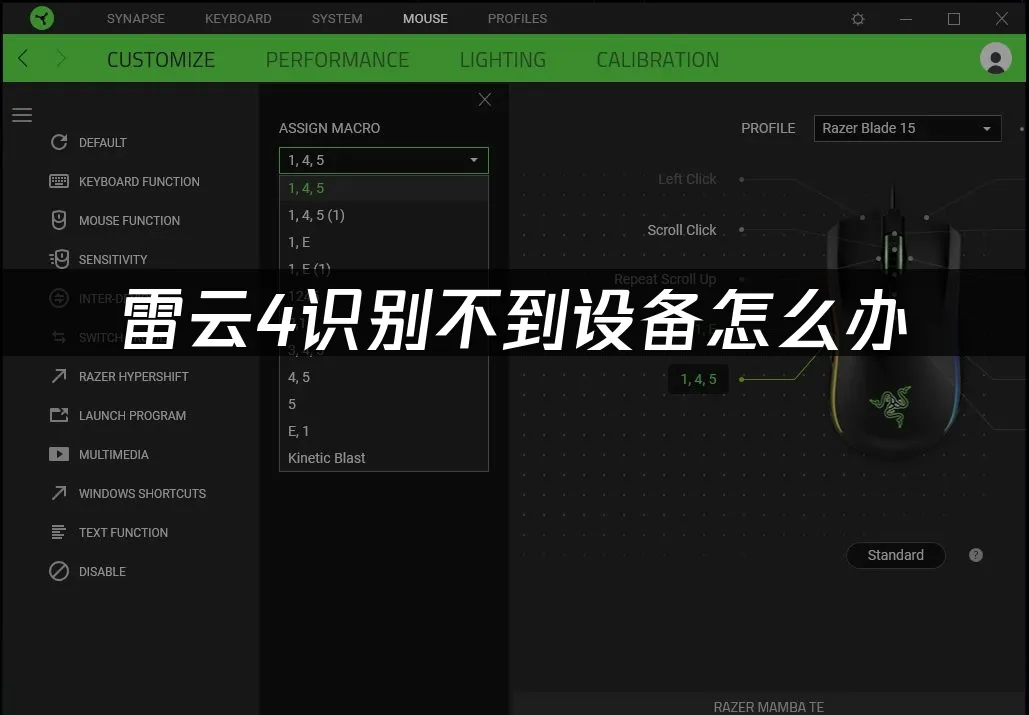Viewport: 1029px width, 715px height.
Task: Open the Razer Blade 15 profile dropdown
Action: 908,128
